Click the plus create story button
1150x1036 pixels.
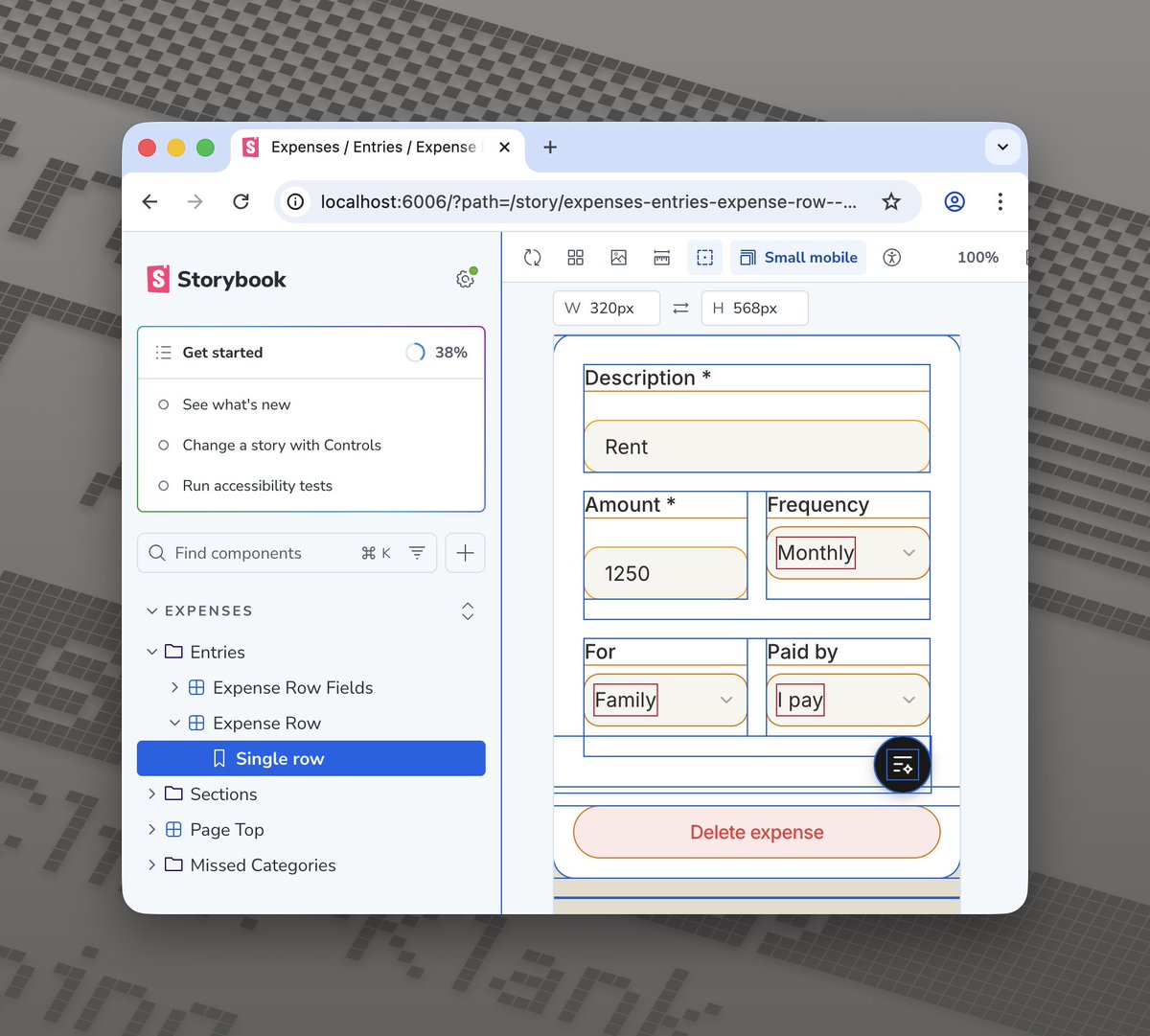click(x=465, y=553)
